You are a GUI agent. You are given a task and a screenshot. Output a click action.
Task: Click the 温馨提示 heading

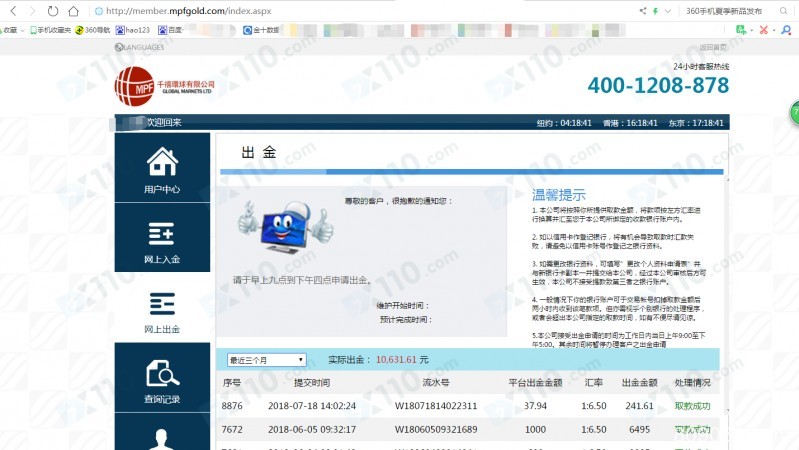558,195
